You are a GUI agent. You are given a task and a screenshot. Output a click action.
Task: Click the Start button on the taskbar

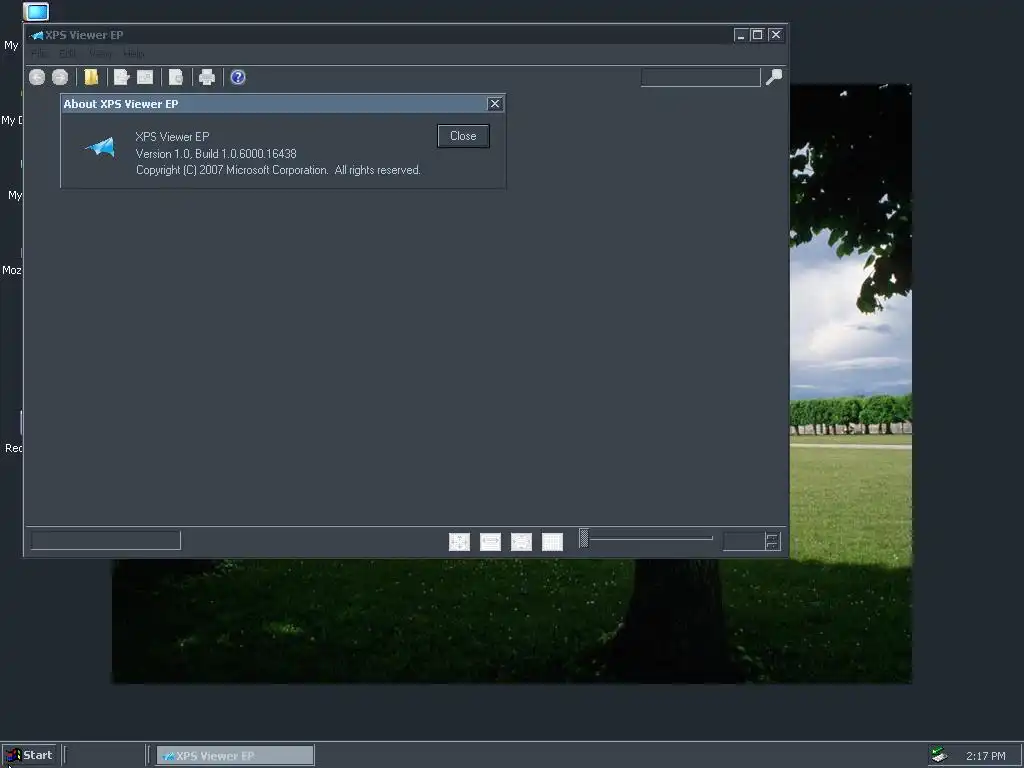pyautogui.click(x=29, y=755)
